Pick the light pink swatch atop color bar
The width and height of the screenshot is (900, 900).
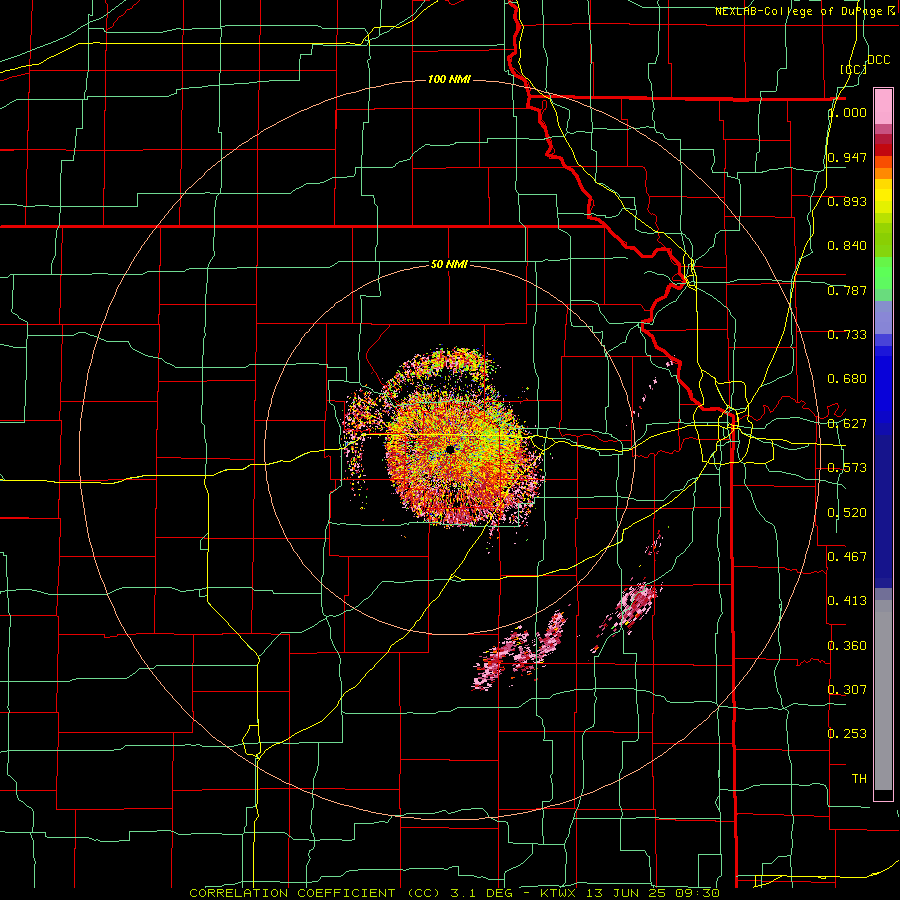(x=883, y=106)
